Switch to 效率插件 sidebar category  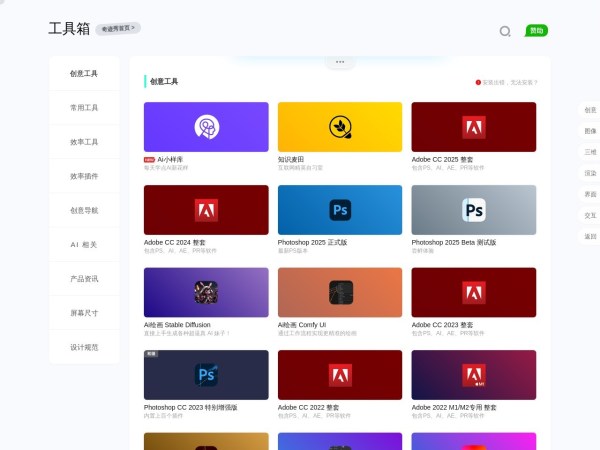84,177
